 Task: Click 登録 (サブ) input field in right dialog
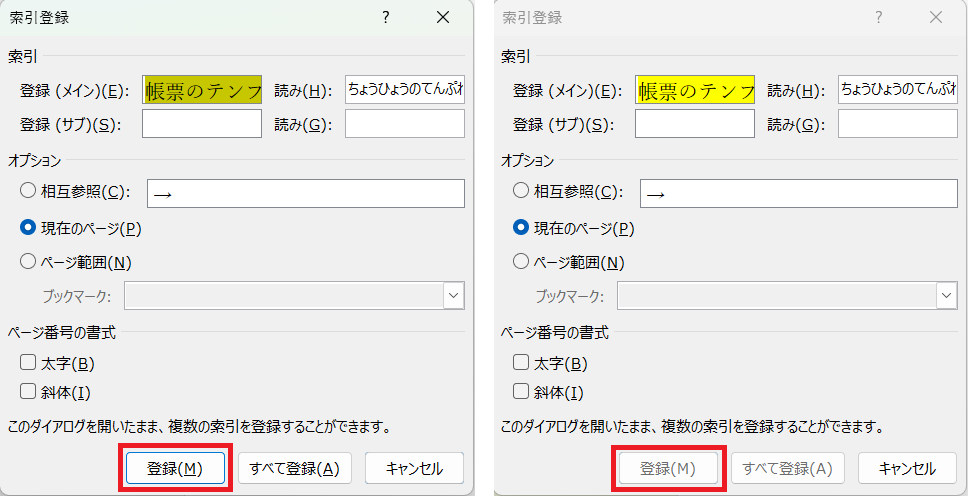click(x=695, y=124)
